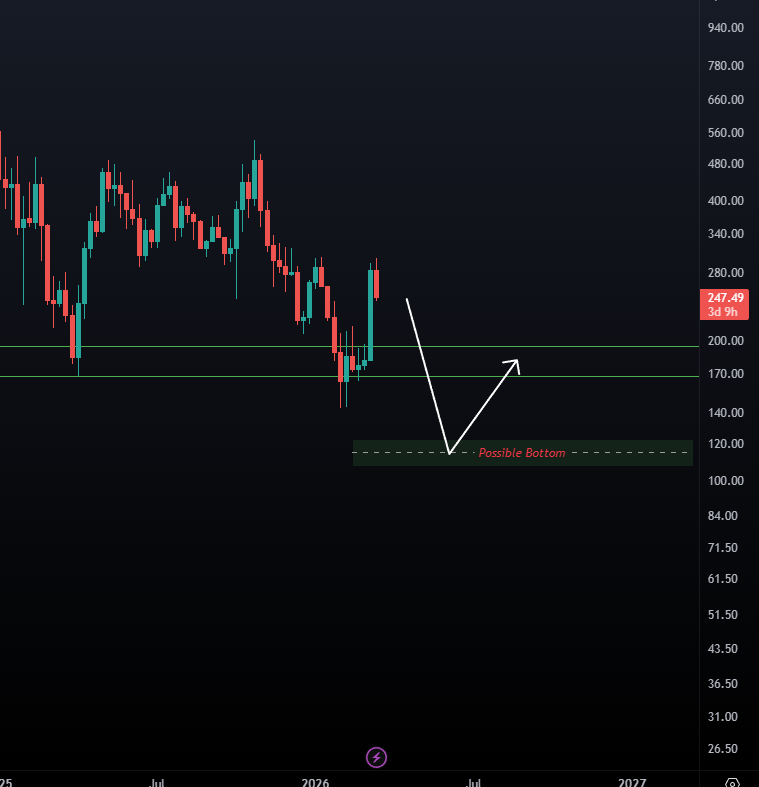Click the 43.50 price scale label
This screenshot has height=787, width=759.
(723, 649)
